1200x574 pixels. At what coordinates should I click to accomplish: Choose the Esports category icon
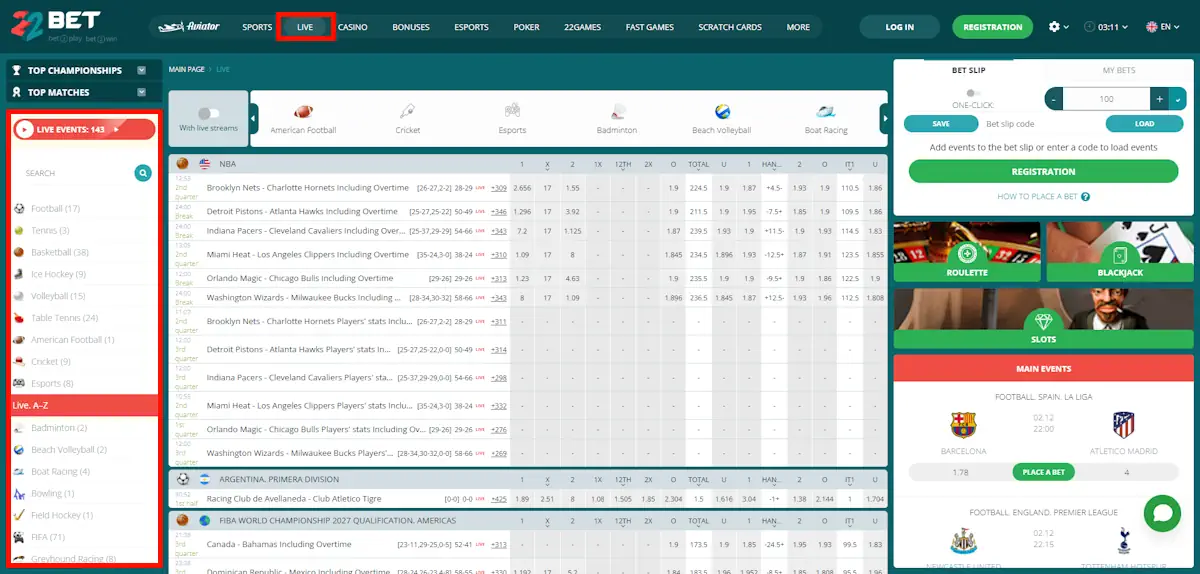click(x=512, y=112)
